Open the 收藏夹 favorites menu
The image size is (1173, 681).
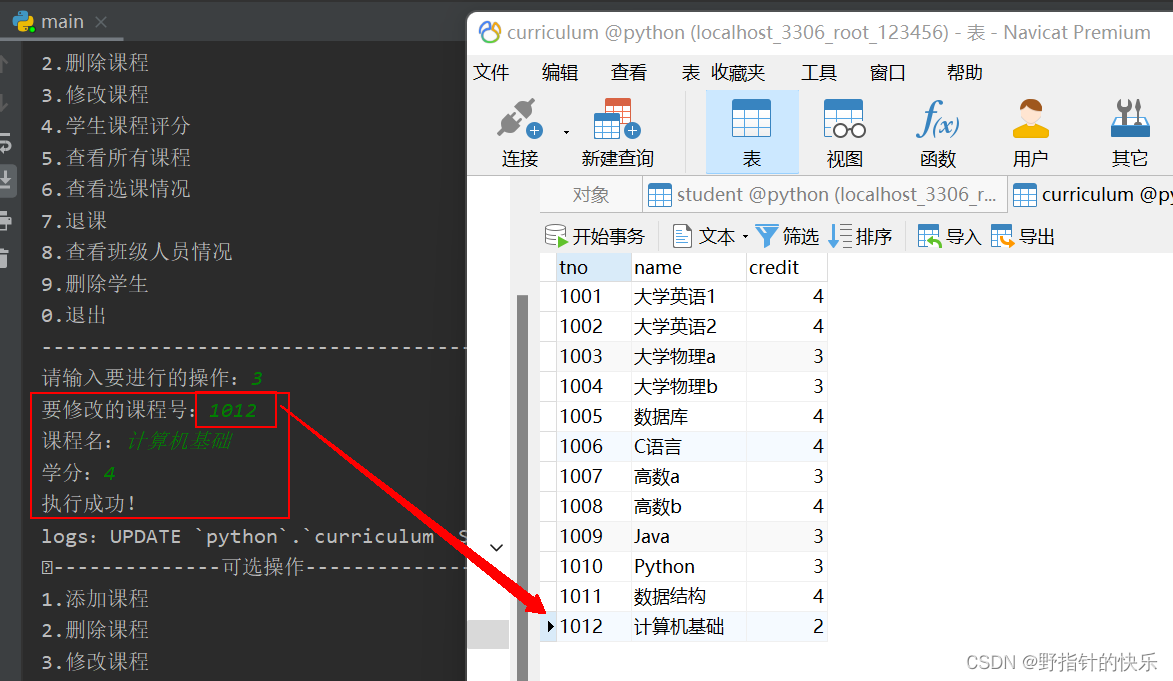(738, 73)
